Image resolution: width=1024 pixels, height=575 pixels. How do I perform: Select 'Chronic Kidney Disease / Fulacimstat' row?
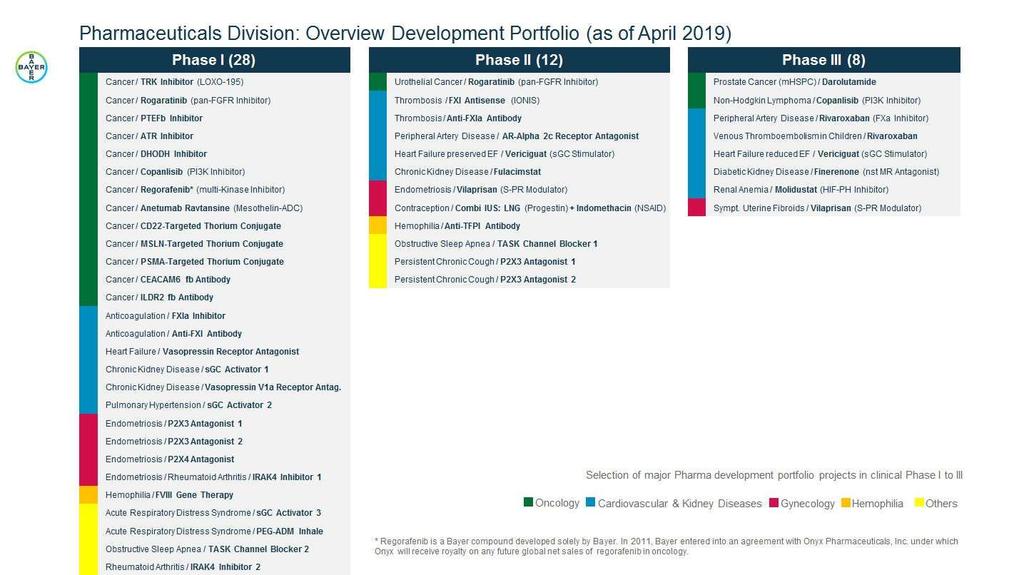(519, 172)
